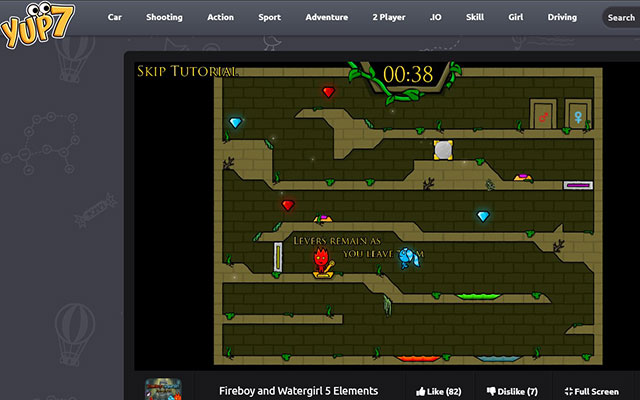This screenshot has width=640, height=400.
Task: Click the yellow lever under Fireboy
Action: tap(323, 271)
